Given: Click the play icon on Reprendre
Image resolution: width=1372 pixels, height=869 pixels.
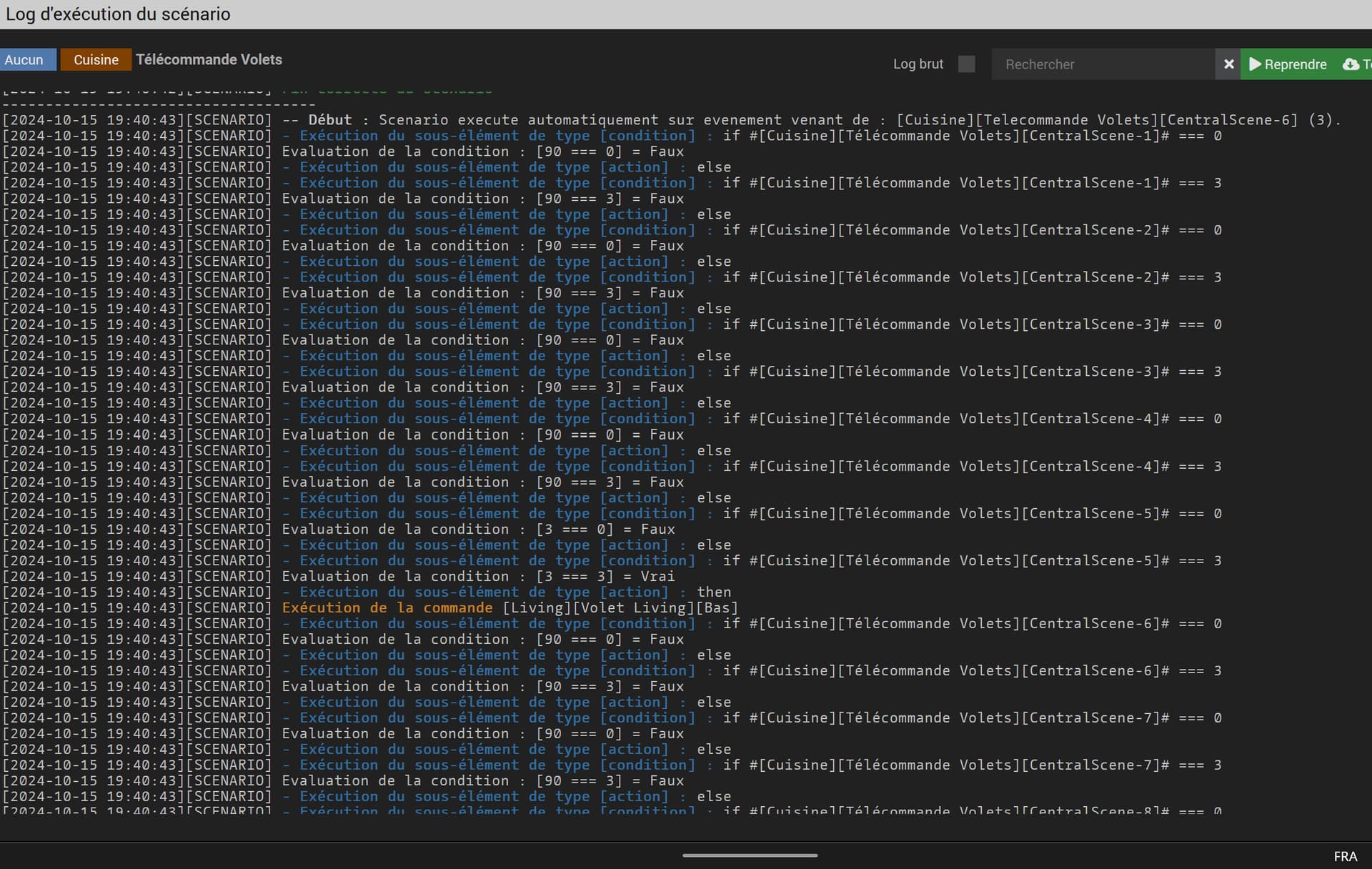Looking at the screenshot, I should (1255, 64).
